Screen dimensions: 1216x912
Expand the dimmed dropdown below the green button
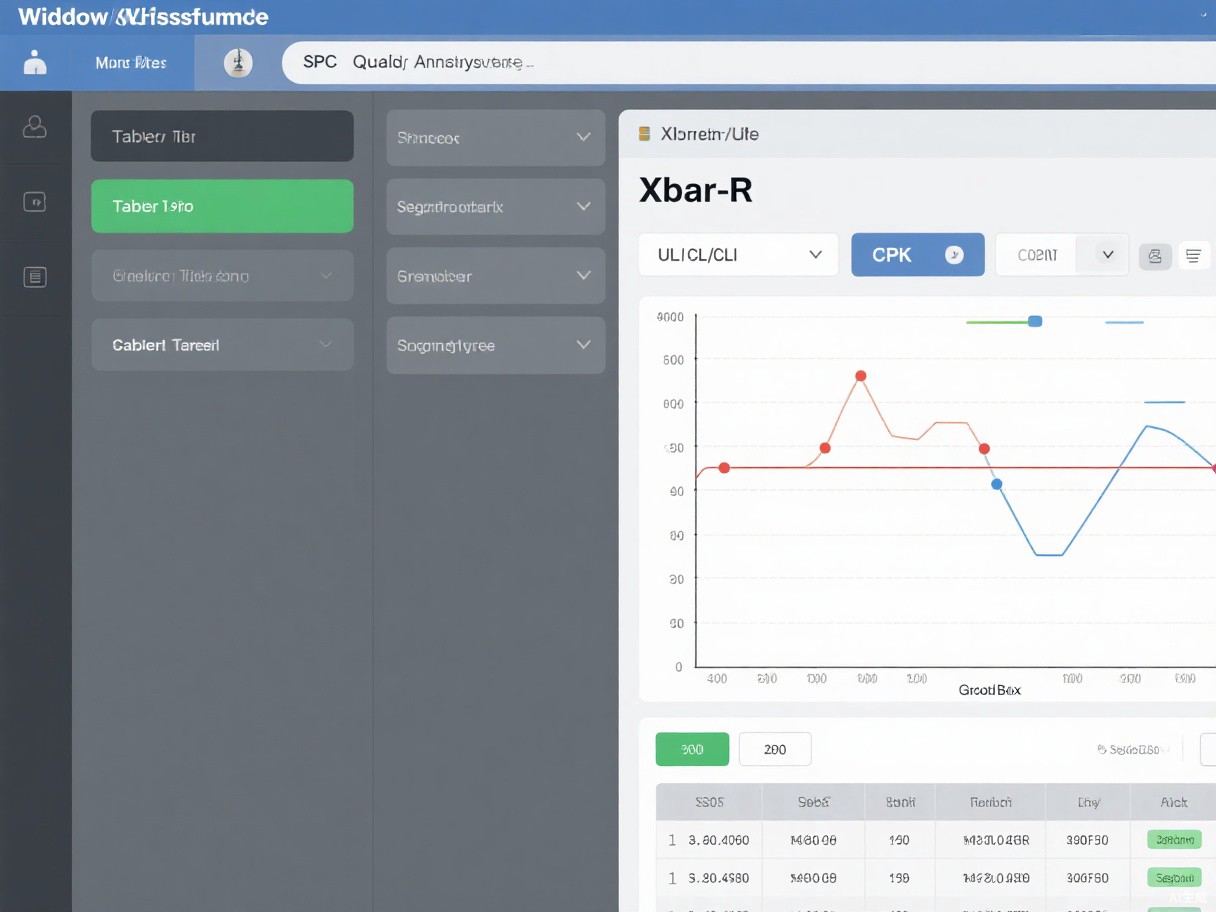point(222,275)
